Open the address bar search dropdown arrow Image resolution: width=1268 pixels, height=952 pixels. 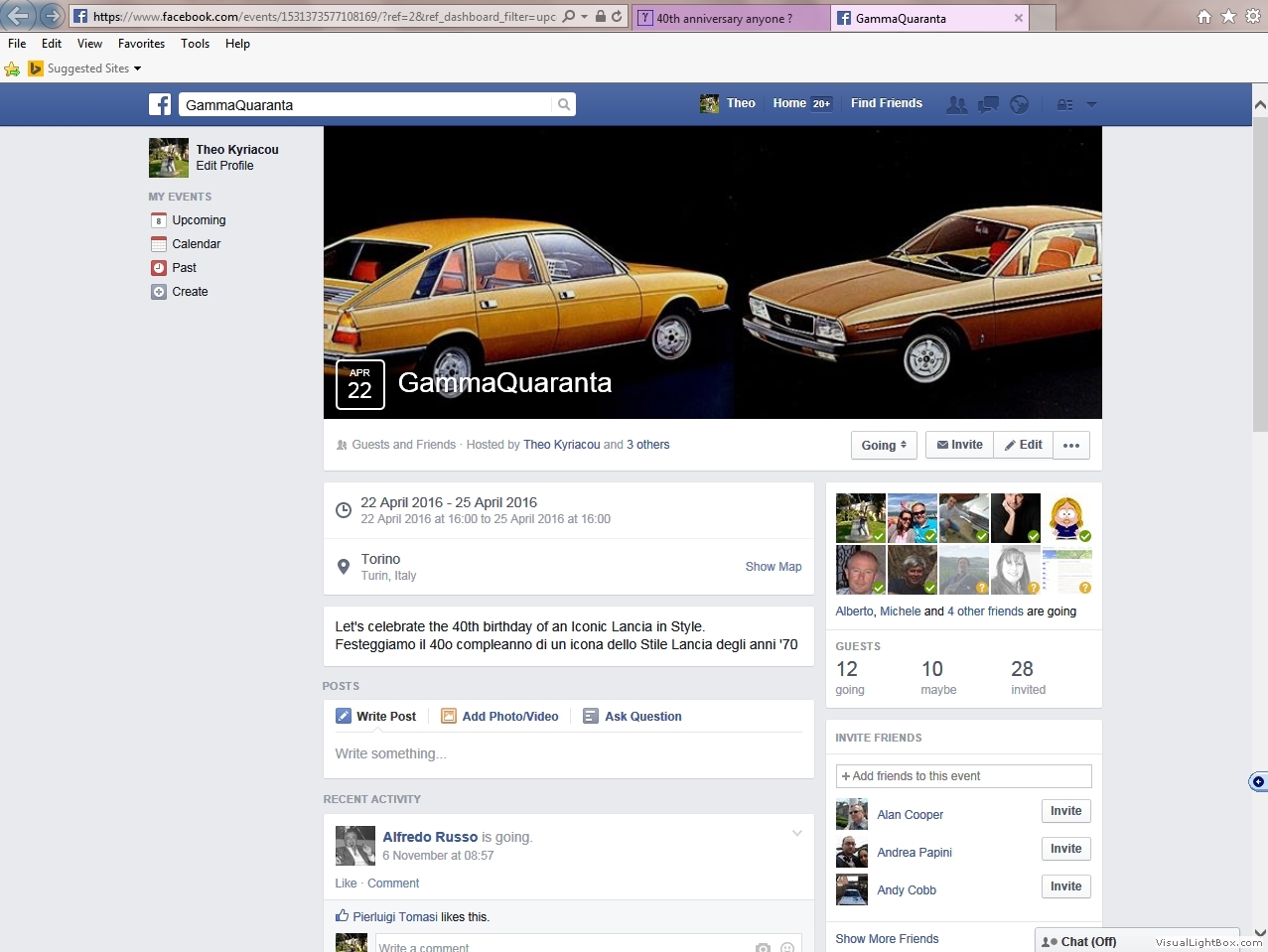[x=584, y=17]
